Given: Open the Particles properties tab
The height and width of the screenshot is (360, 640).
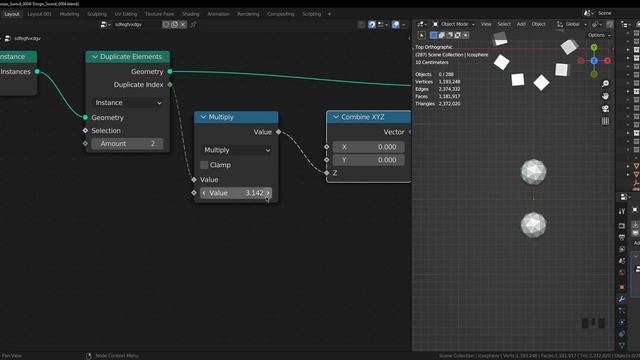Looking at the screenshot, I should (x=622, y=311).
